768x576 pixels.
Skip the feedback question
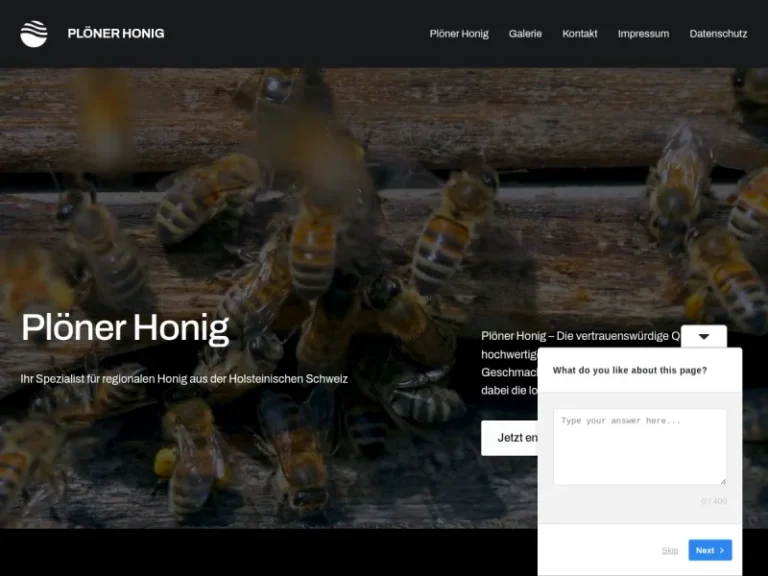(669, 551)
